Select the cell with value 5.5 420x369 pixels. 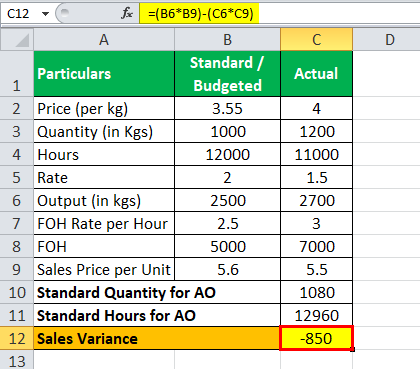316,269
